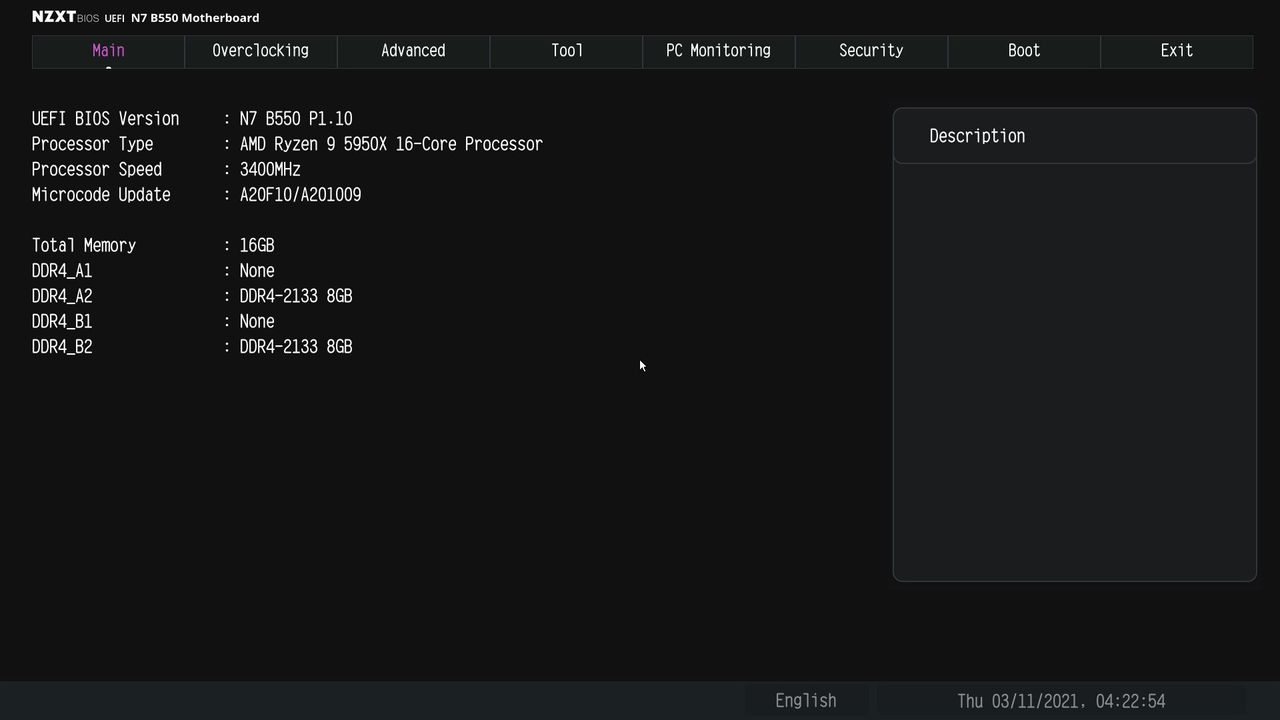Go to the Advanced tab

[413, 51]
